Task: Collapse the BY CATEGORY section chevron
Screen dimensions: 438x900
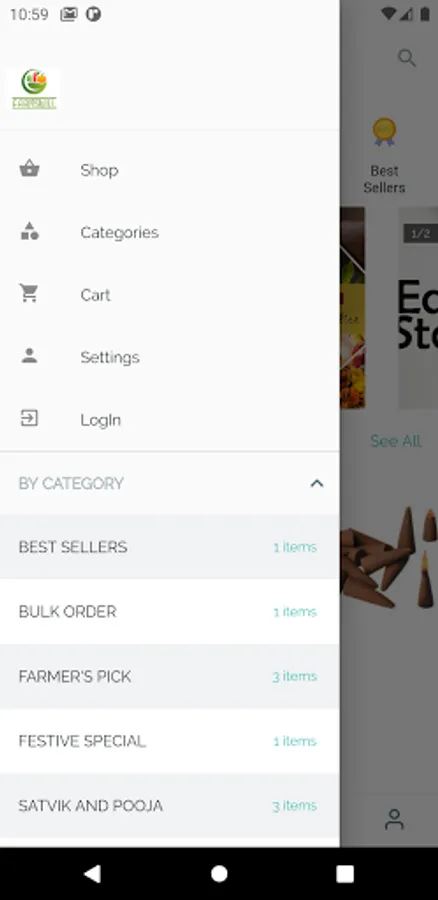Action: click(x=316, y=483)
